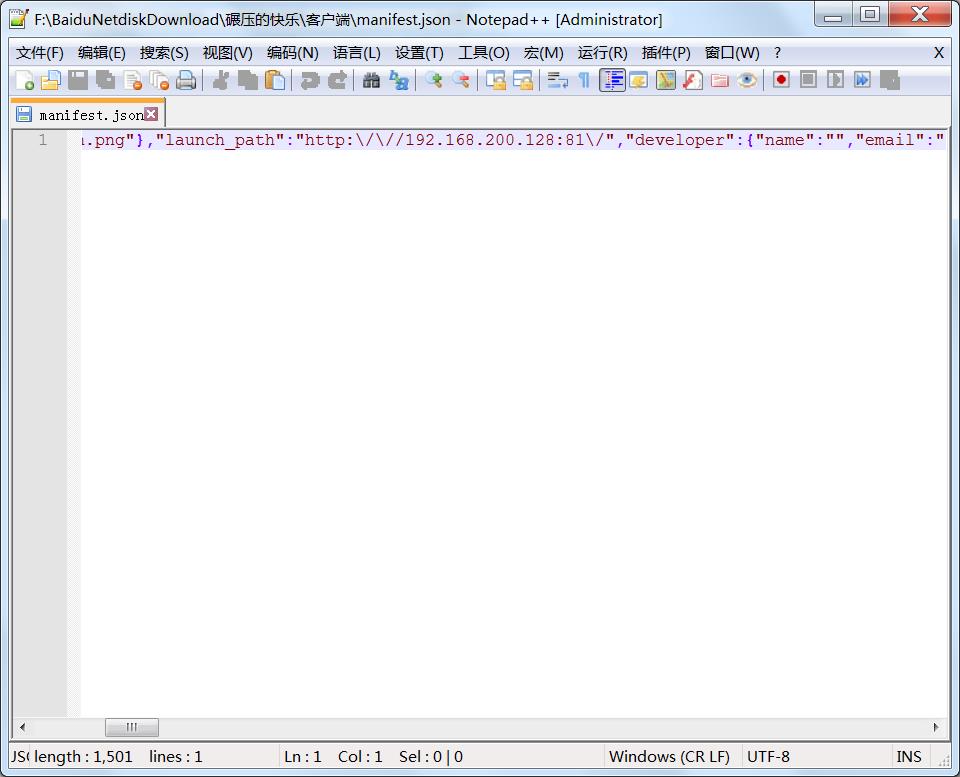Zoom out using the Zoom Out icon
The height and width of the screenshot is (777, 960).
[x=460, y=80]
